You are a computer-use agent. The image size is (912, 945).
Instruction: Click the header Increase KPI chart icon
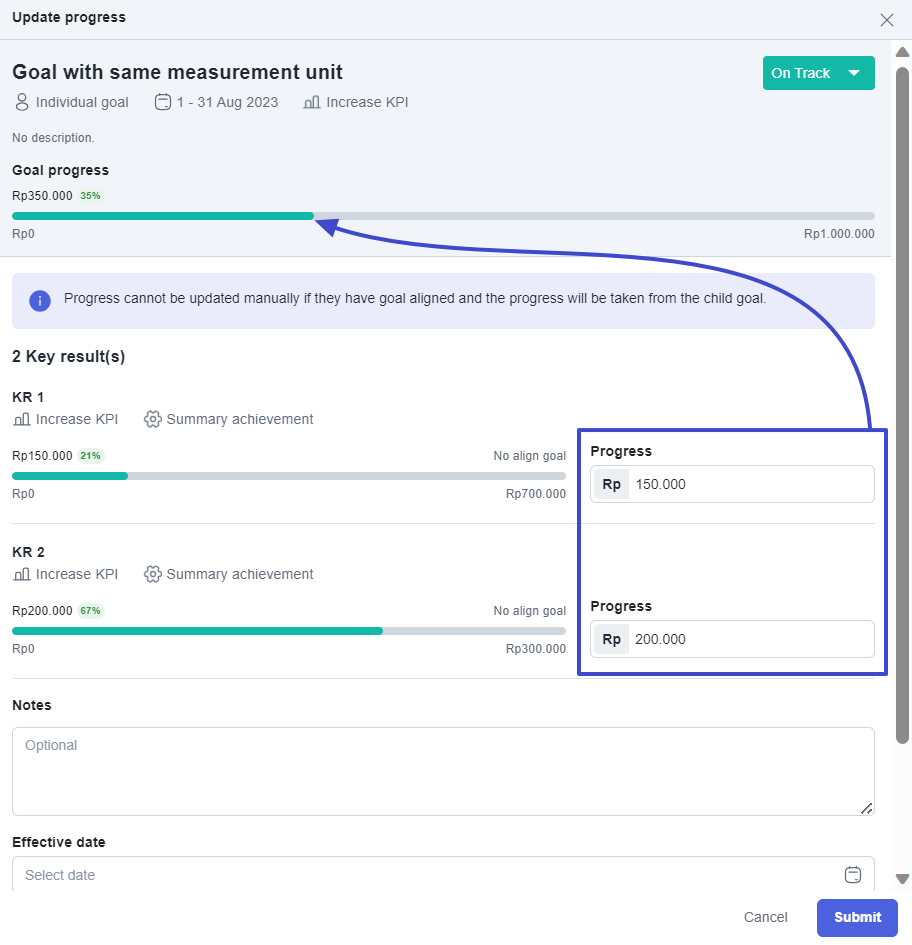312,102
